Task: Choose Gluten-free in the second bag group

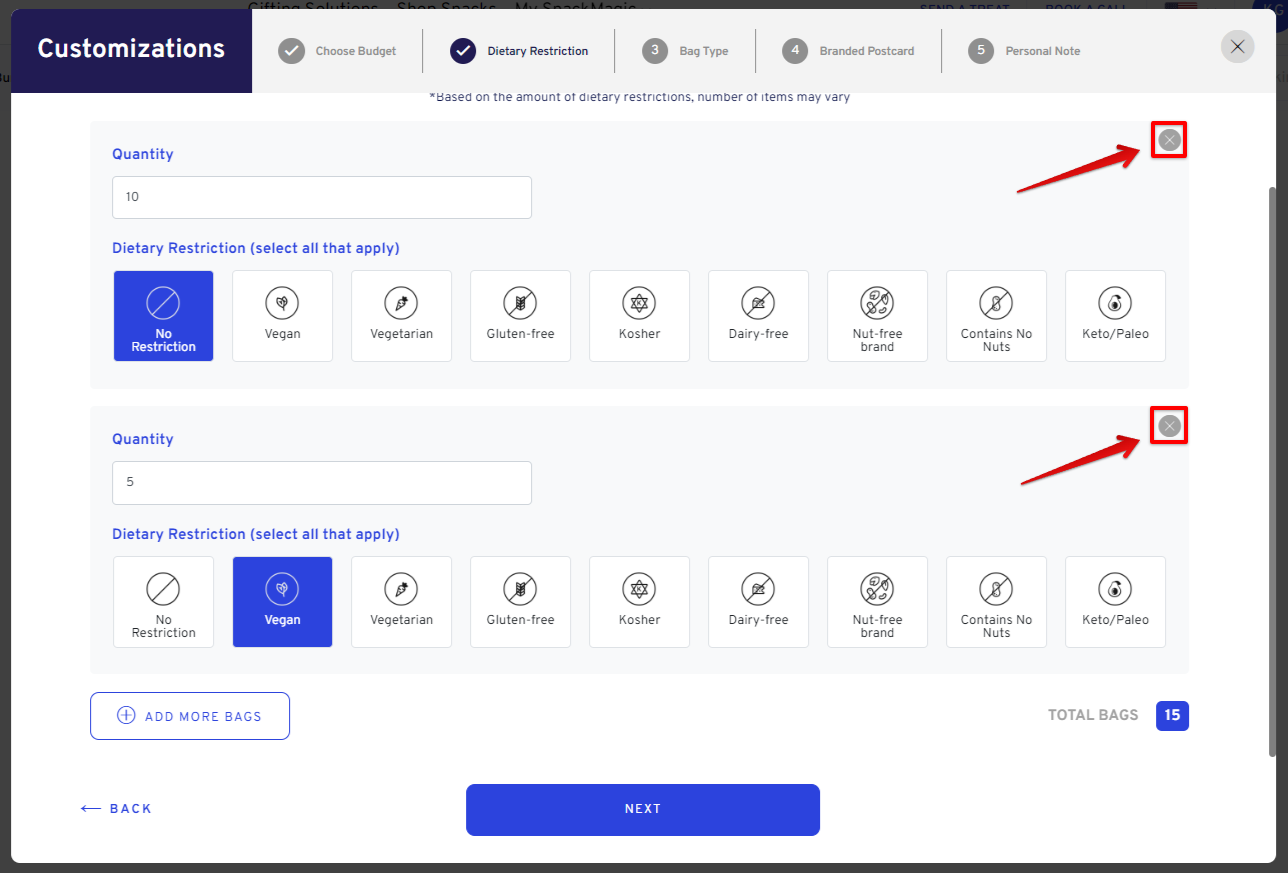Action: (x=520, y=602)
